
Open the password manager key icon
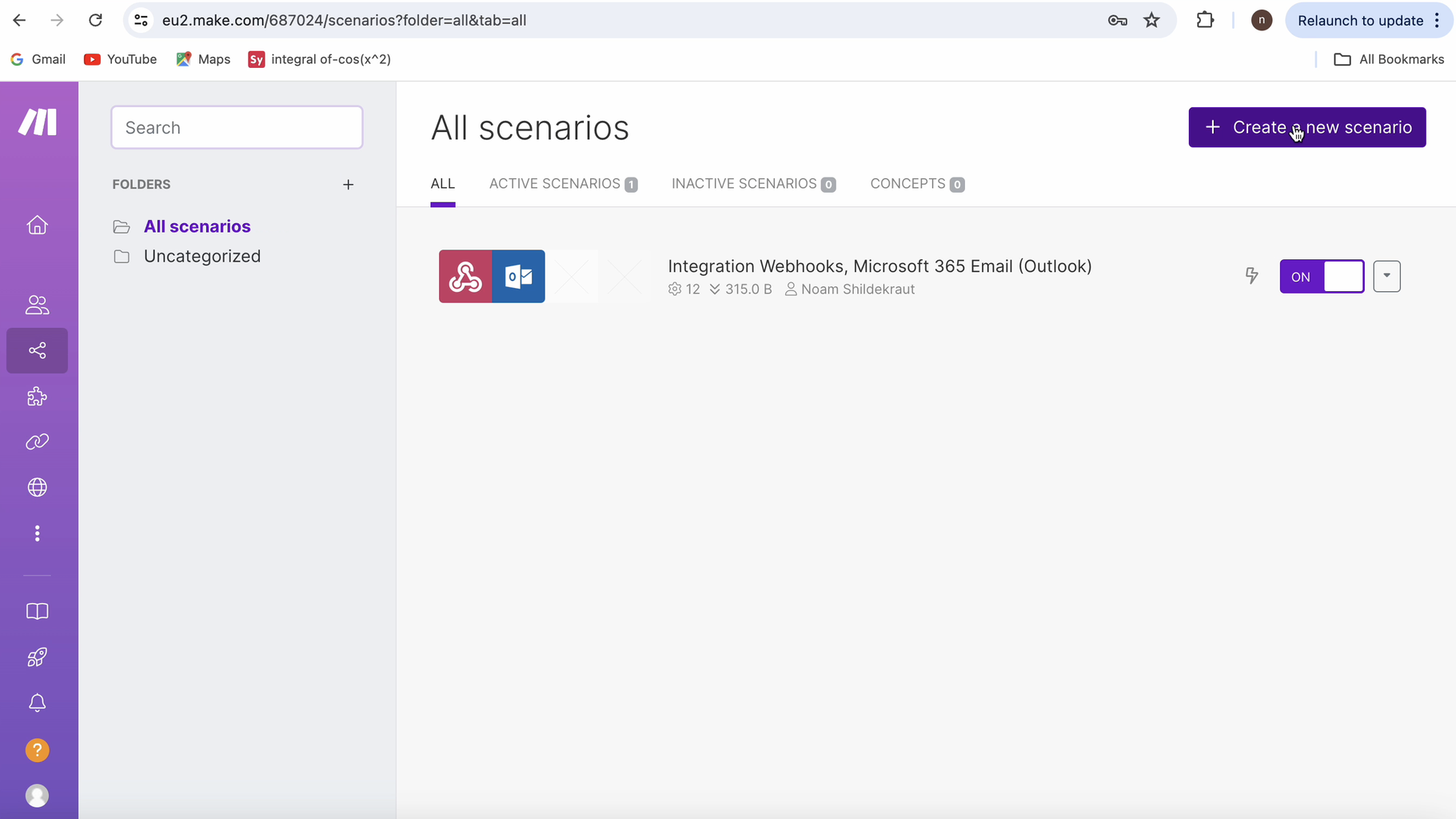tap(1118, 21)
